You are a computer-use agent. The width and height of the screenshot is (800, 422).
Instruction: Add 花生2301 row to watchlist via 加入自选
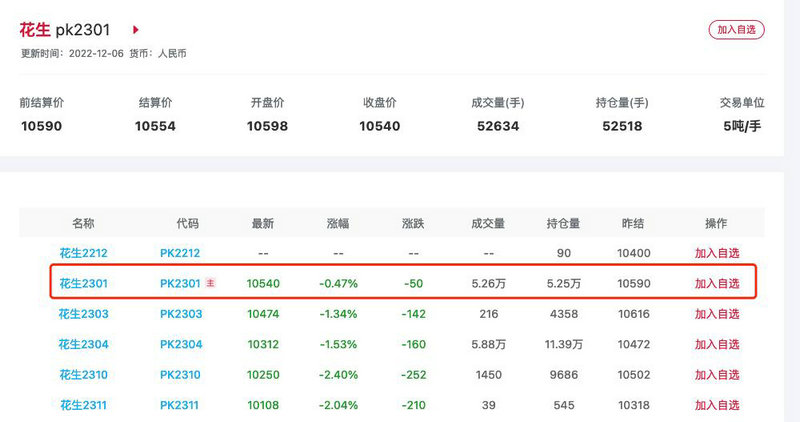[717, 283]
